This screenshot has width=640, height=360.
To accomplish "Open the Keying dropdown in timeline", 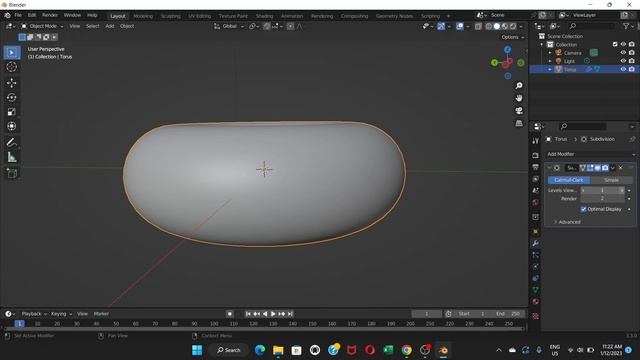I will (61, 314).
